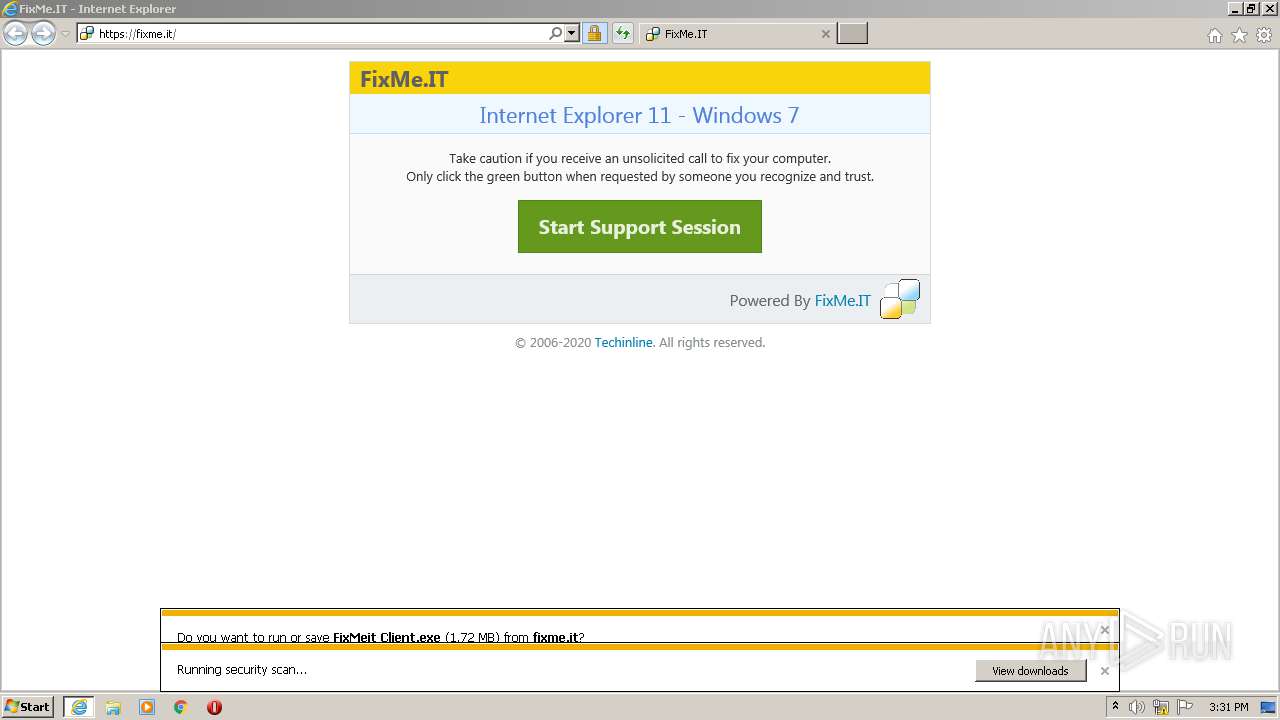
Task: Open Favorites star icon
Action: tap(1239, 35)
